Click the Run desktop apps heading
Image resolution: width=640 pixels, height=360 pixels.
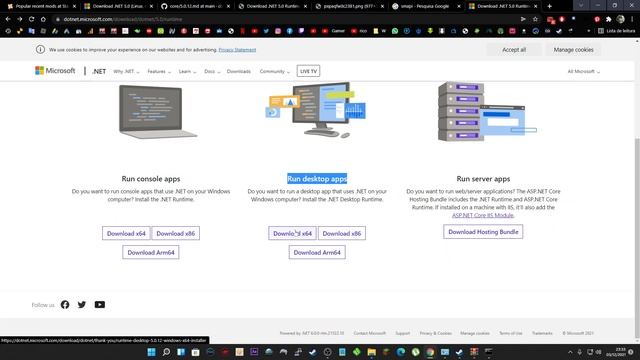click(x=317, y=179)
